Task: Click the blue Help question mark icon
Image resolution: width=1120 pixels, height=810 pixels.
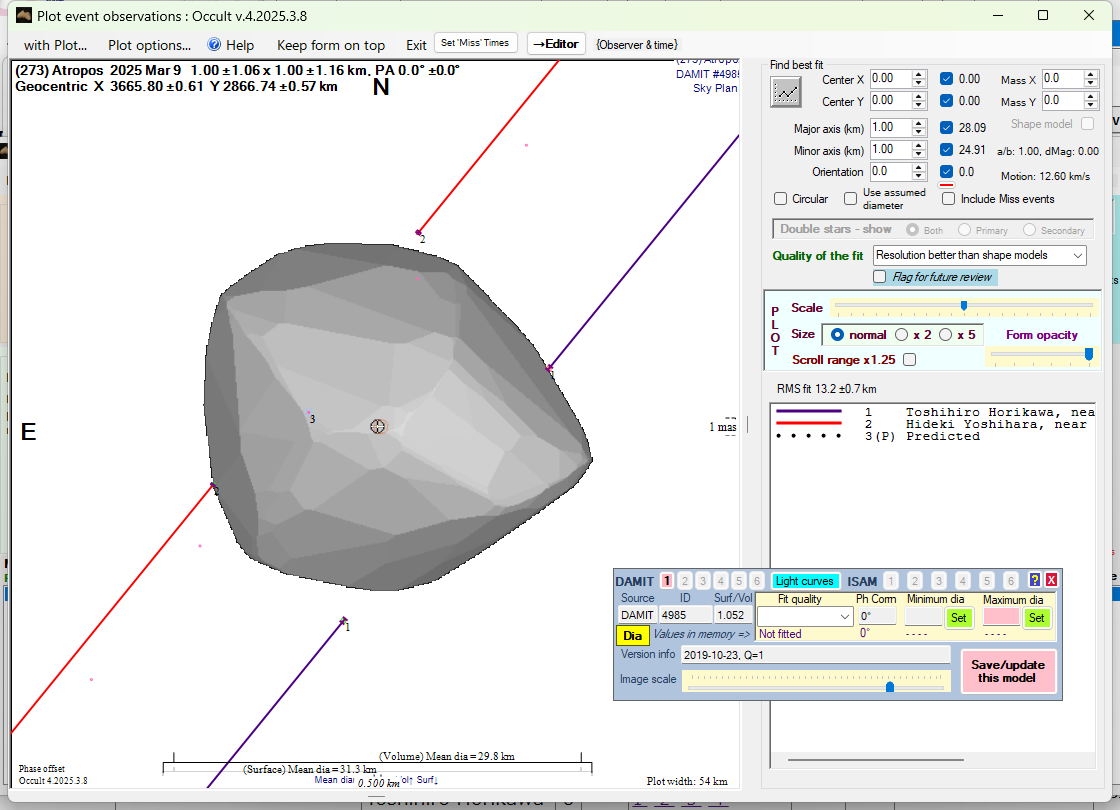Action: click(x=214, y=45)
